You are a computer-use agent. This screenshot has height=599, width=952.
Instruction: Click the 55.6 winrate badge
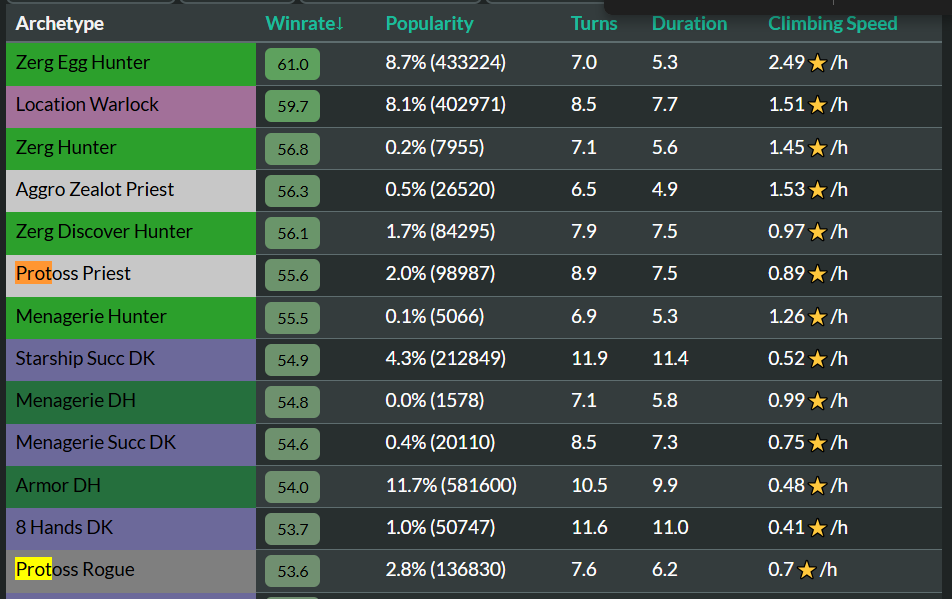click(x=293, y=276)
